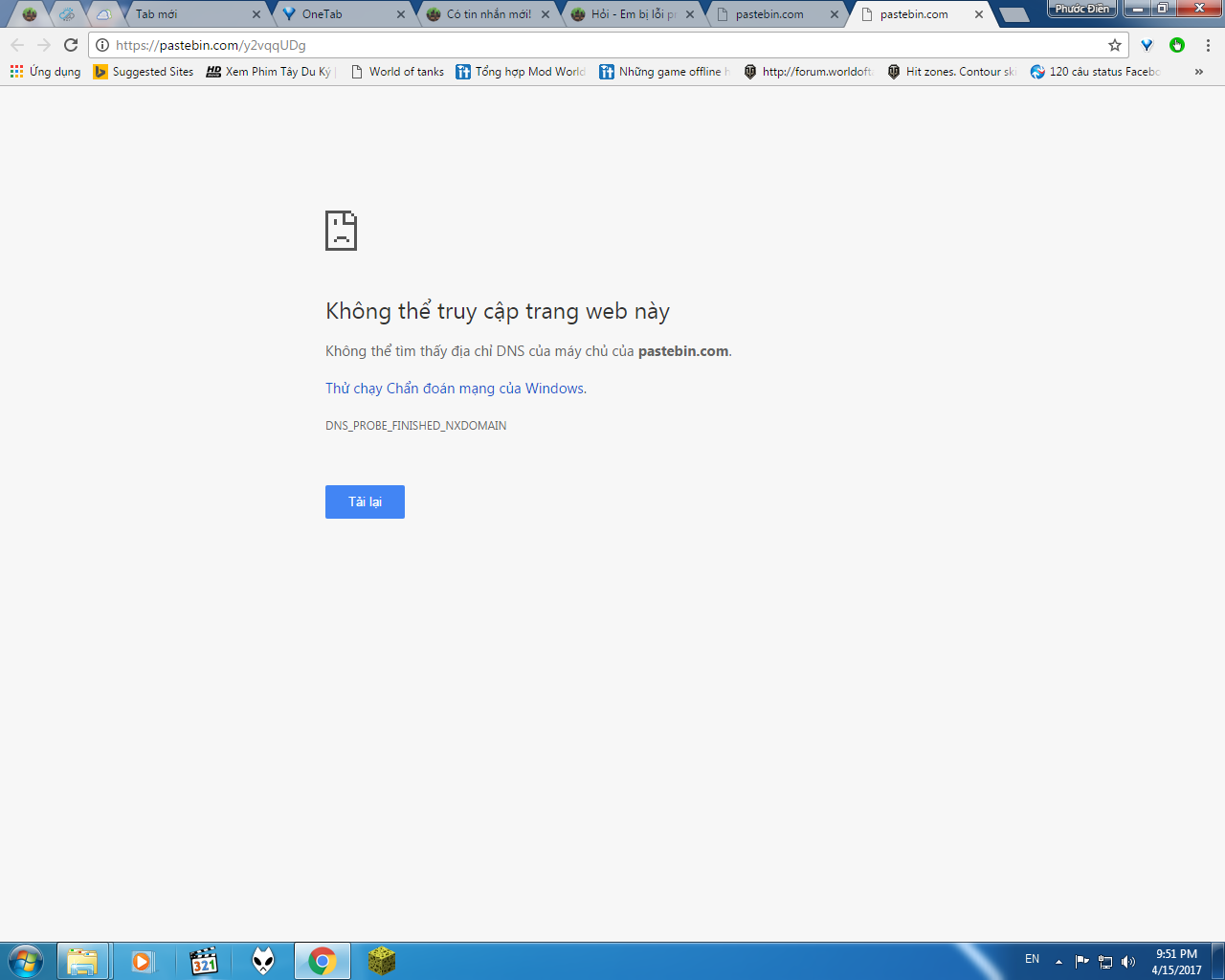Go back with the back arrow
Viewport: 1225px width, 980px height.
click(x=17, y=45)
